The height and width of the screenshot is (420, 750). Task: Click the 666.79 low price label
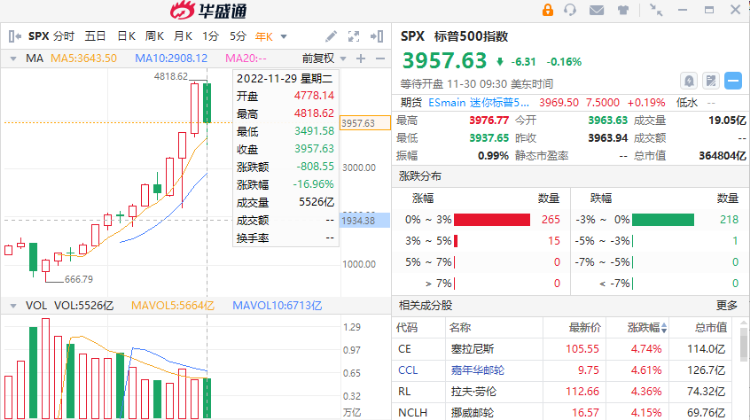coord(79,279)
